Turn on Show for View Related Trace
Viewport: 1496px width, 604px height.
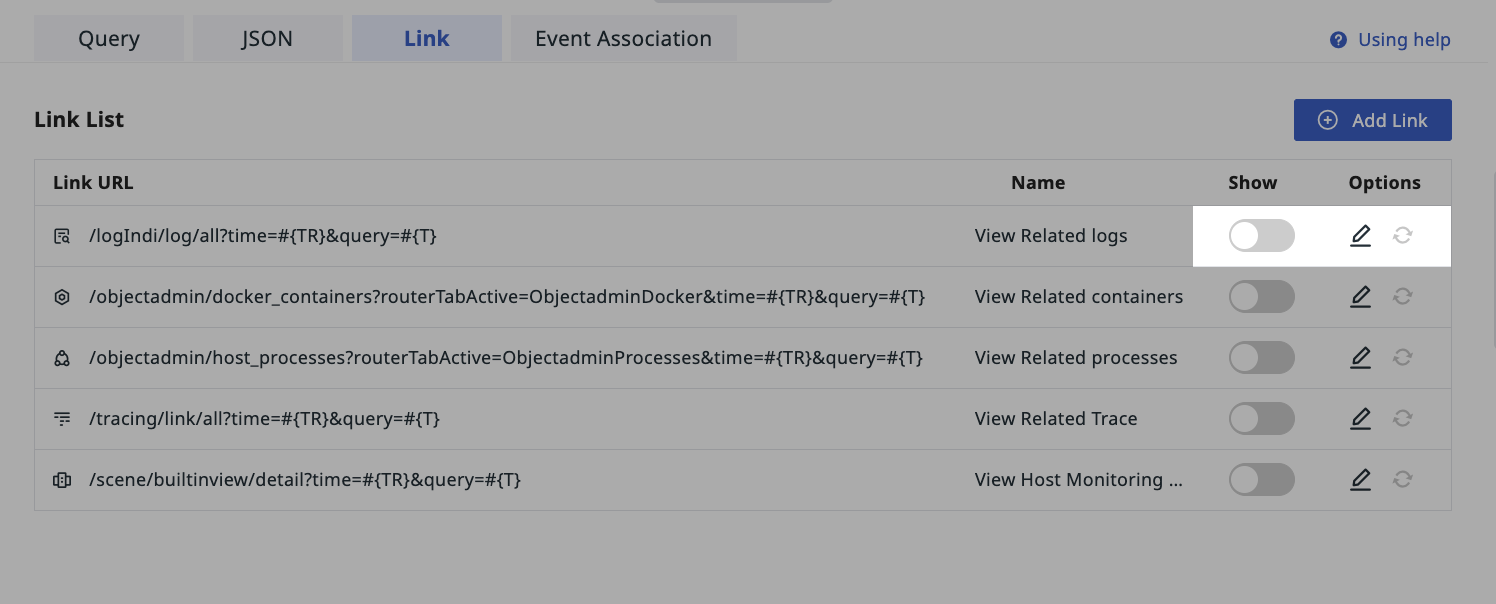click(1261, 419)
